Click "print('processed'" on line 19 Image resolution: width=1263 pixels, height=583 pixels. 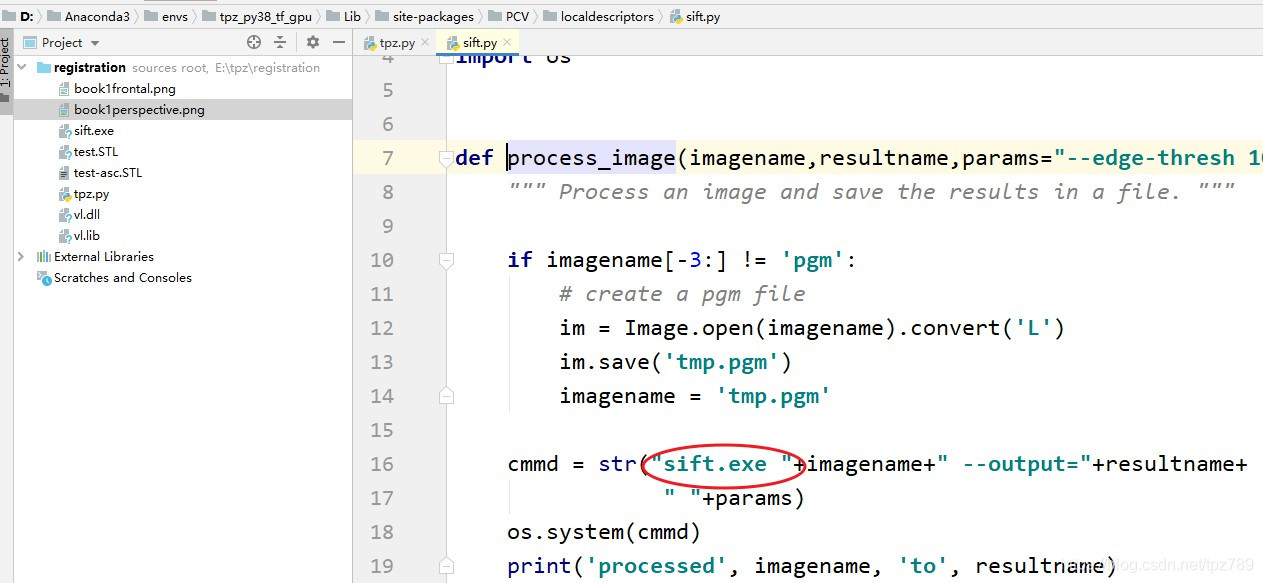[x=618, y=566]
